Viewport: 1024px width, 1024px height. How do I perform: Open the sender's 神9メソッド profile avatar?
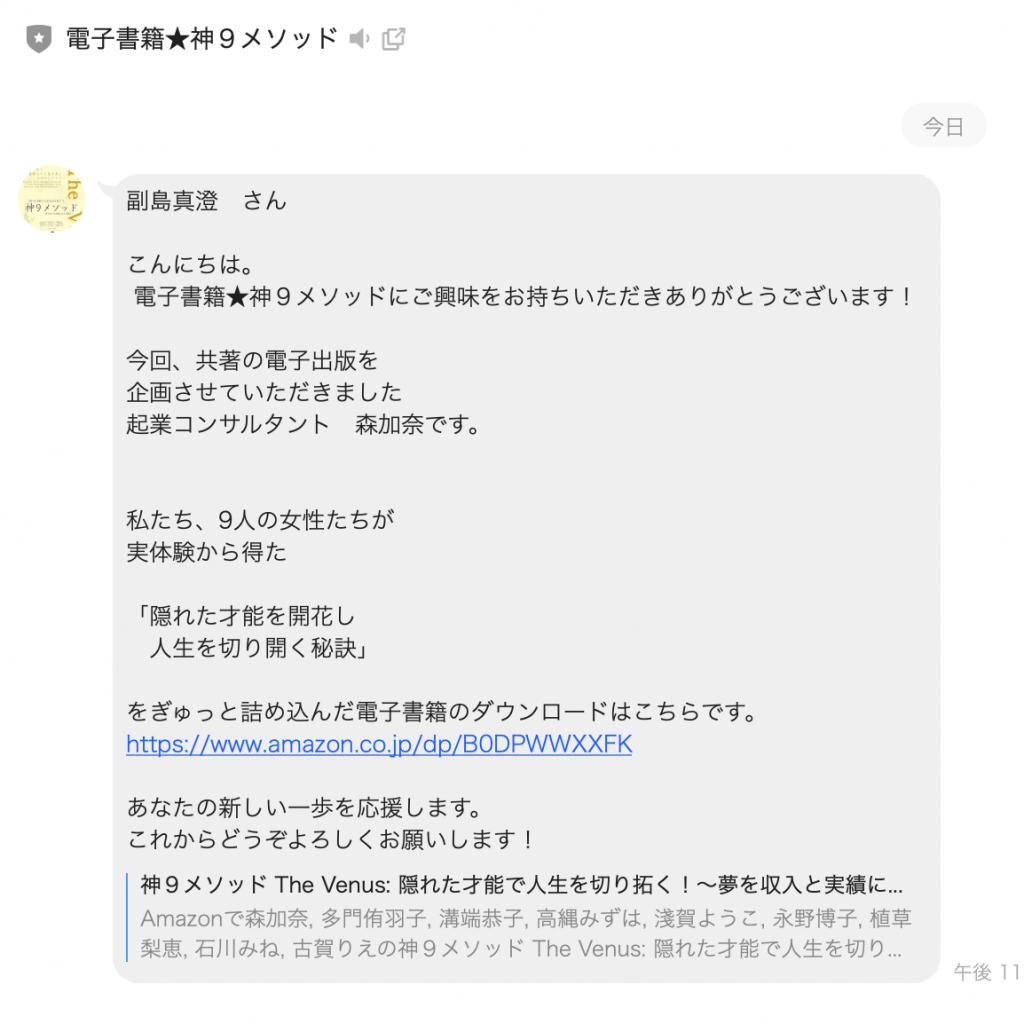click(52, 199)
